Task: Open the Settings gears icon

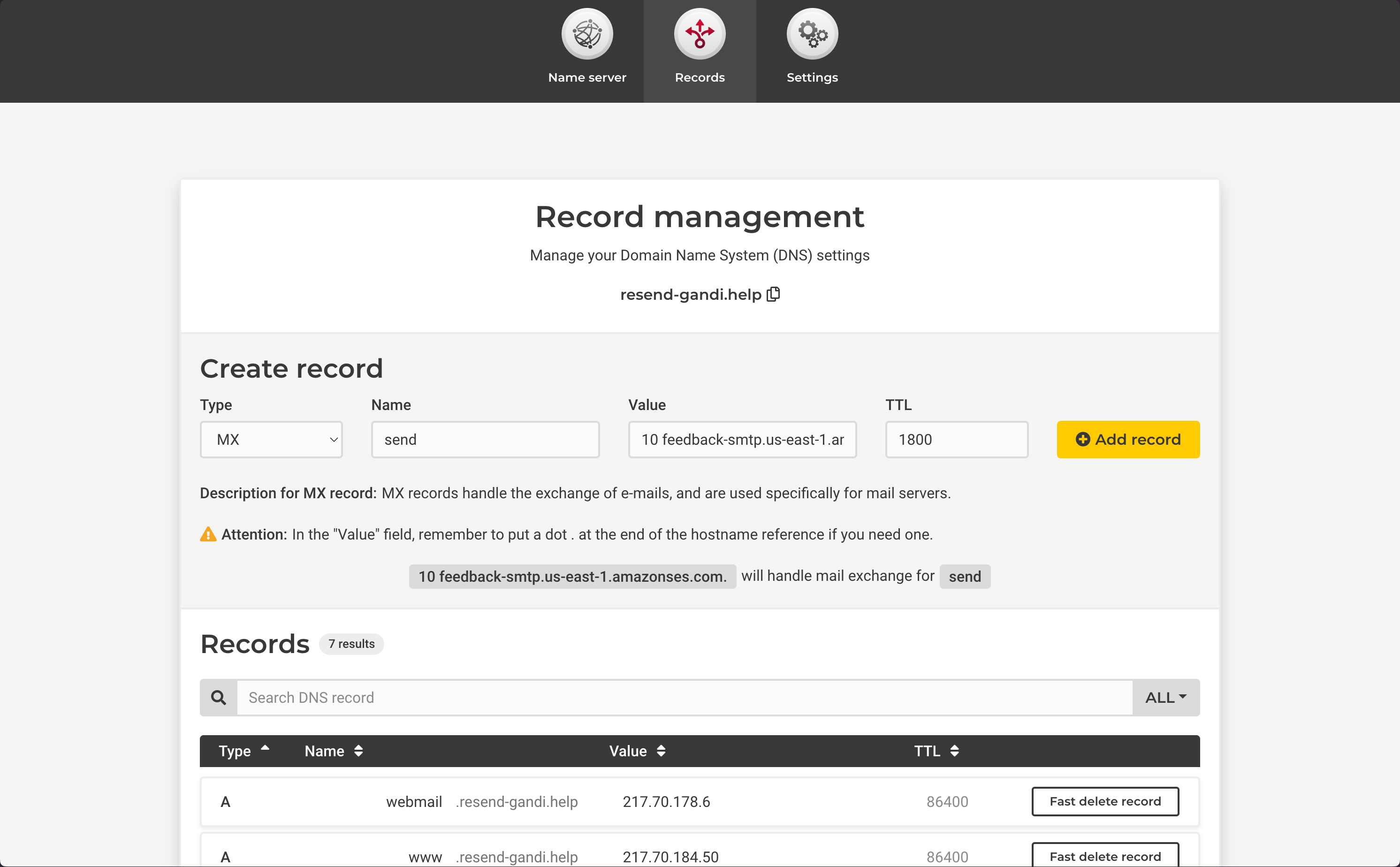Action: 813,34
